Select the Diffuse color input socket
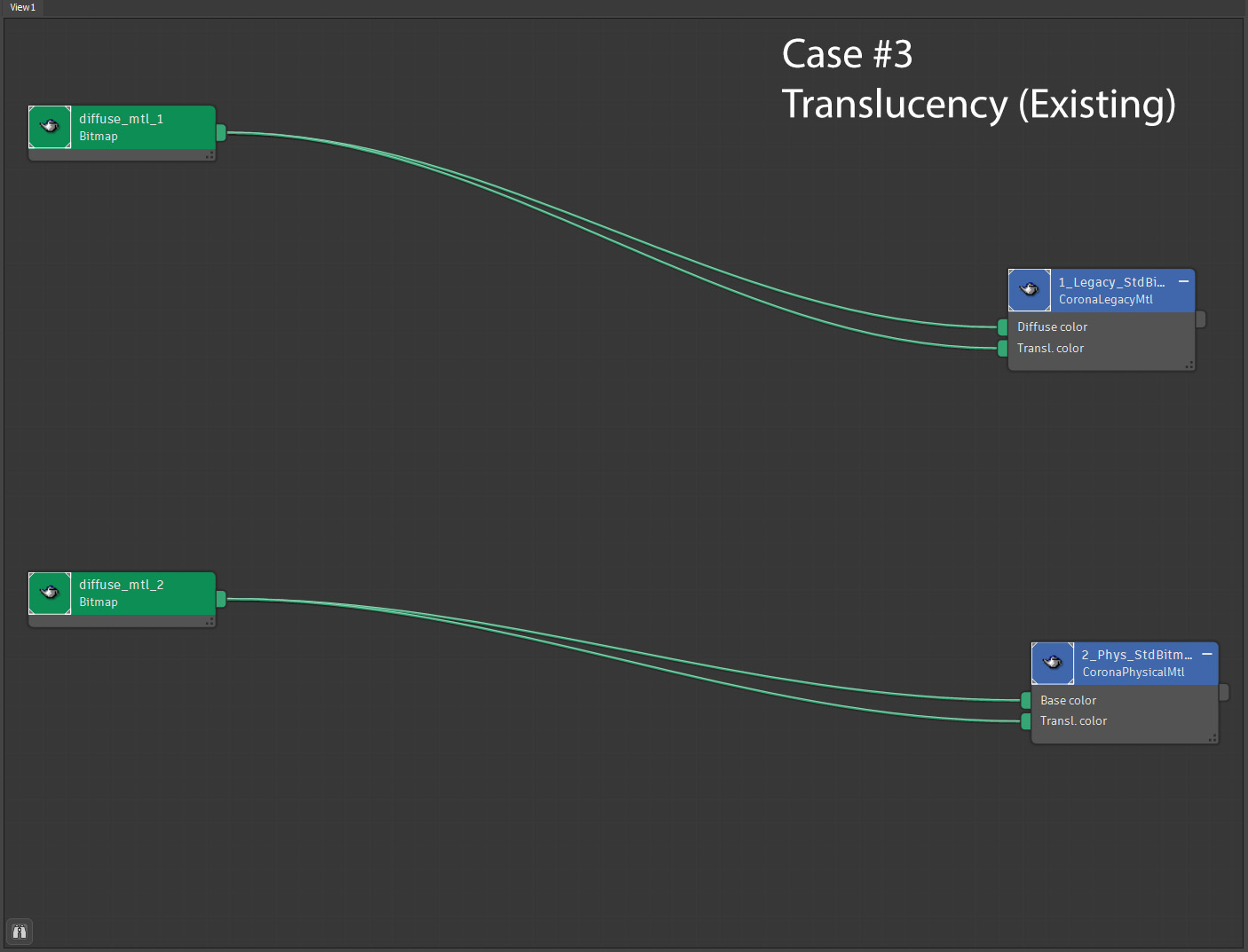This screenshot has height=952, width=1248. [1003, 327]
